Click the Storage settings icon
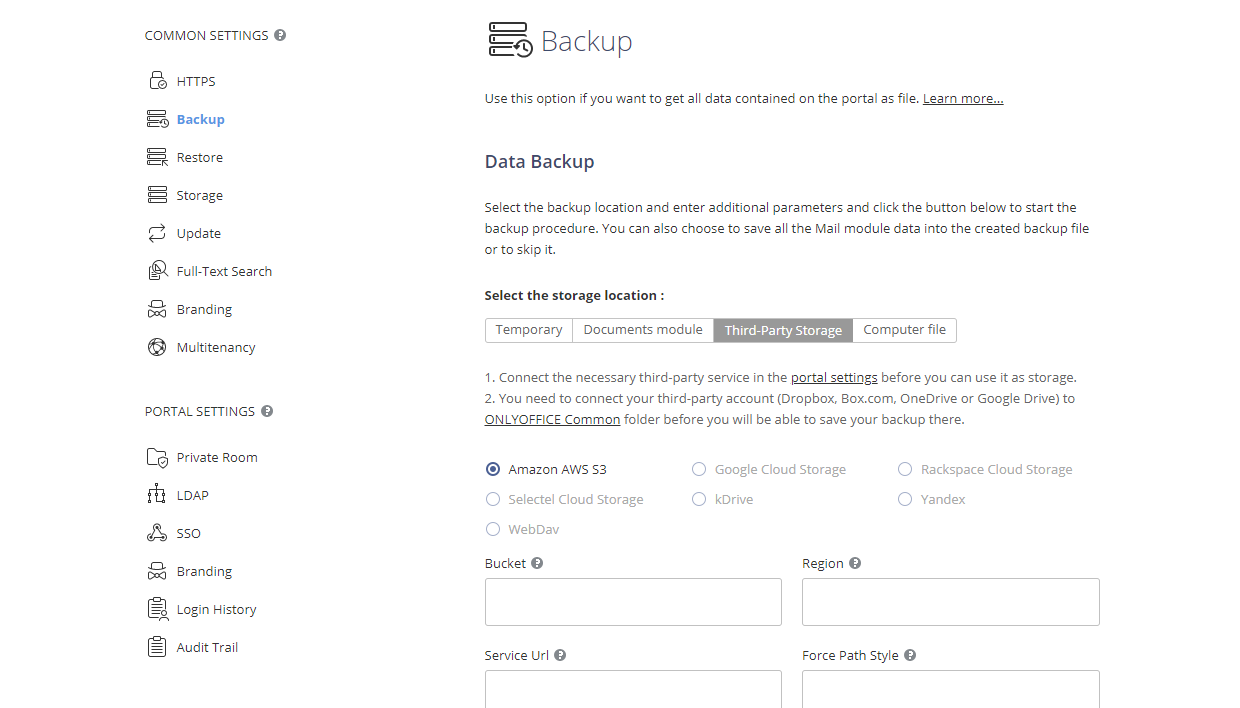 [x=157, y=194]
